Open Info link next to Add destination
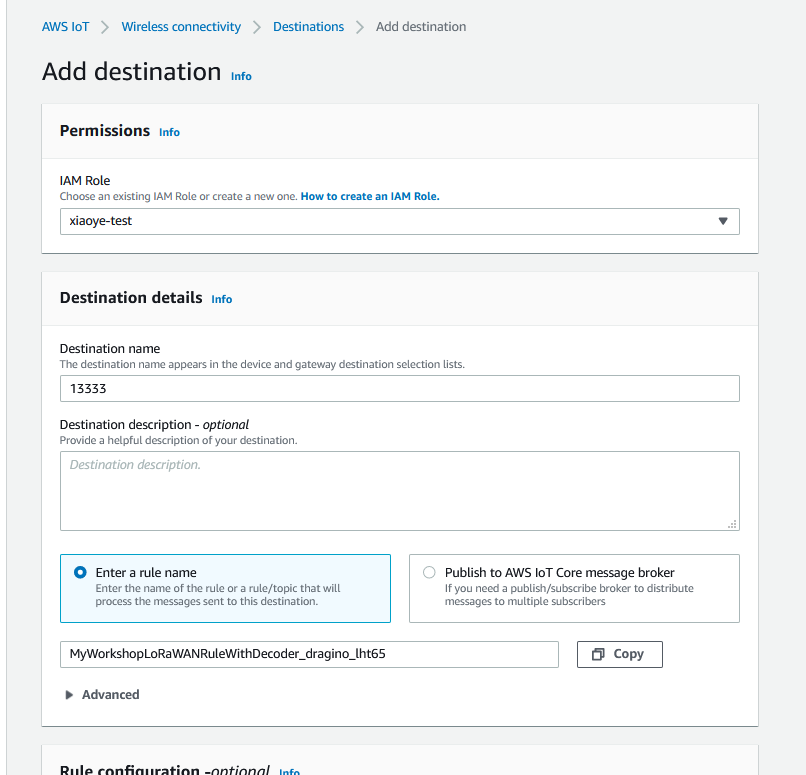Screen dimensions: 806x775 [241, 76]
